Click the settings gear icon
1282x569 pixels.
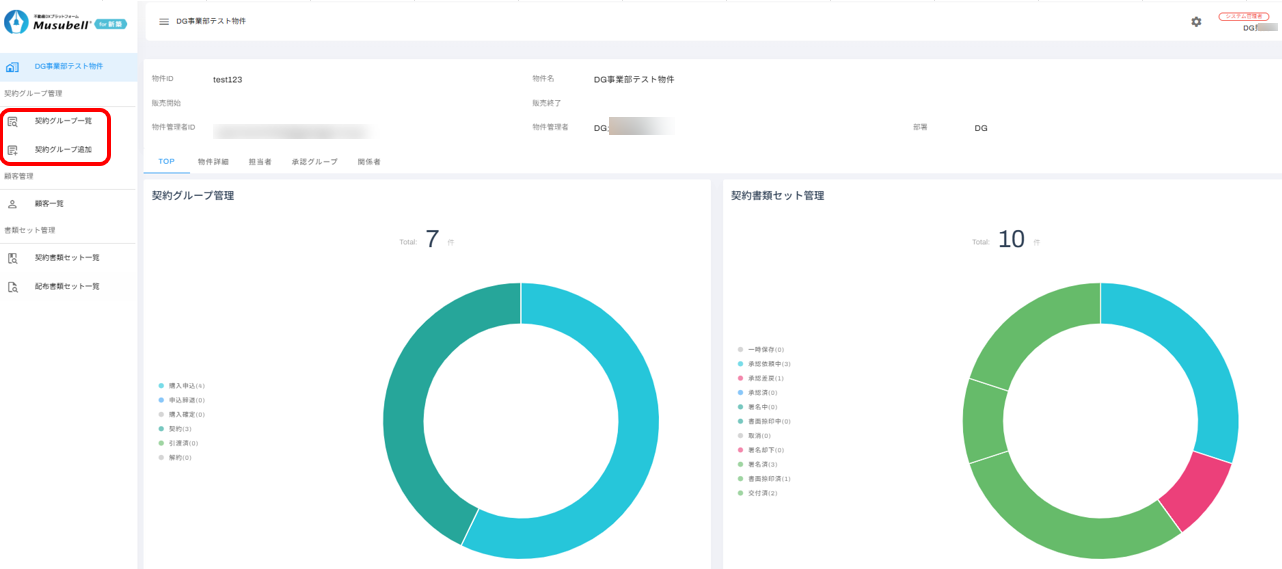(1196, 21)
